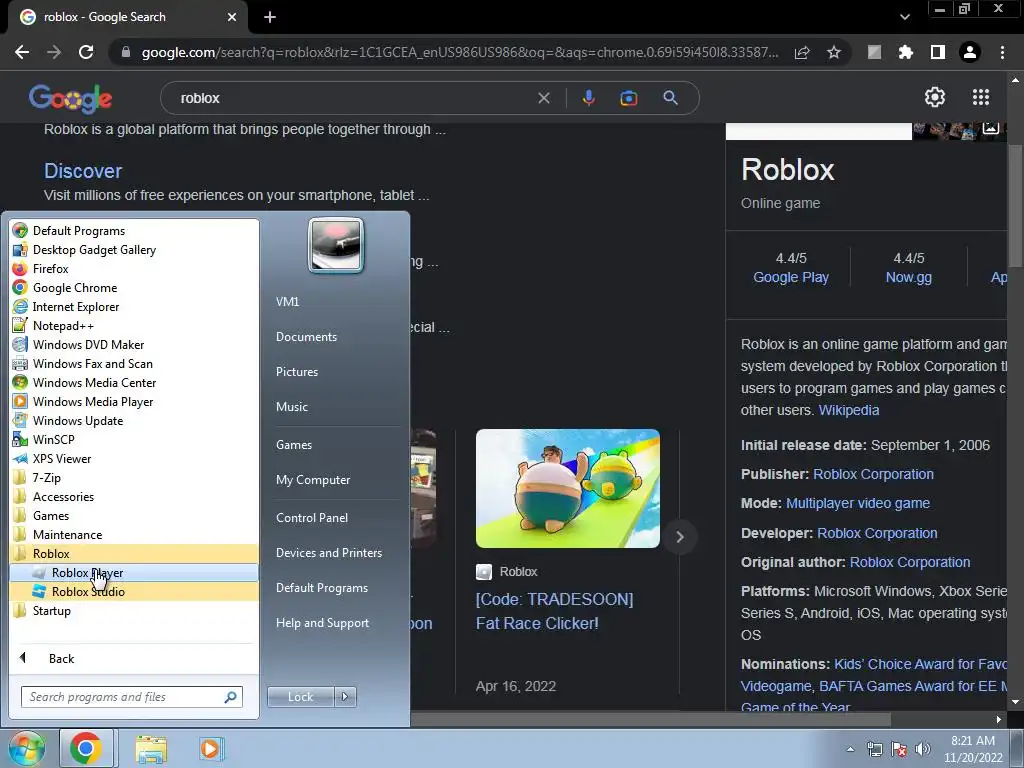This screenshot has width=1024, height=768.
Task: Click the Search programs and files box
Action: click(x=131, y=697)
